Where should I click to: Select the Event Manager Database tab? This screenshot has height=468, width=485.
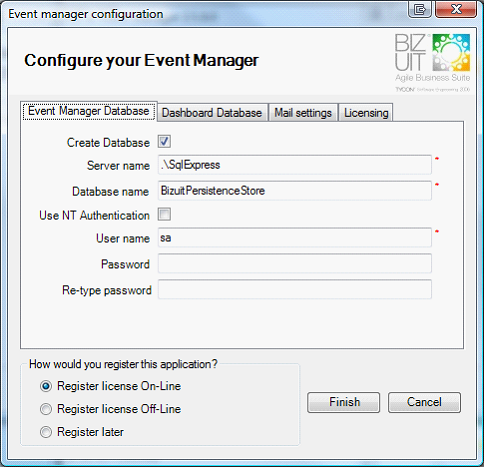[89, 111]
